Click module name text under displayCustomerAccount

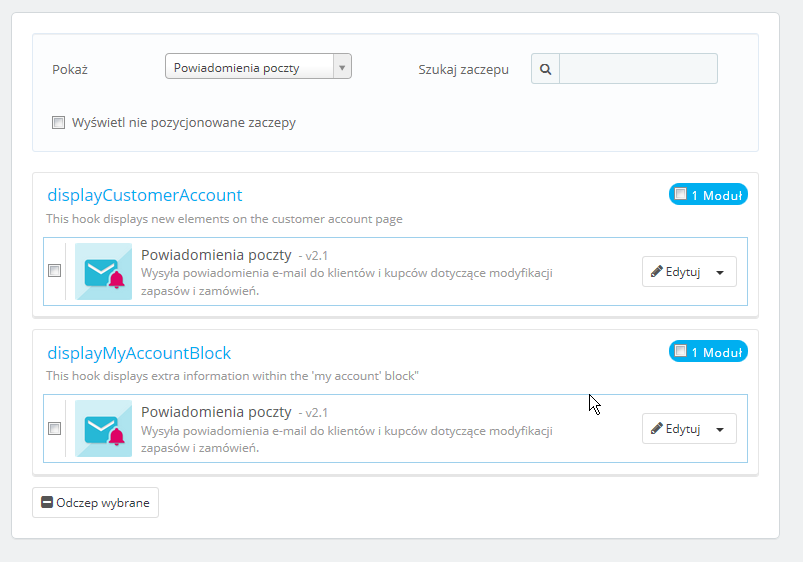pos(216,255)
